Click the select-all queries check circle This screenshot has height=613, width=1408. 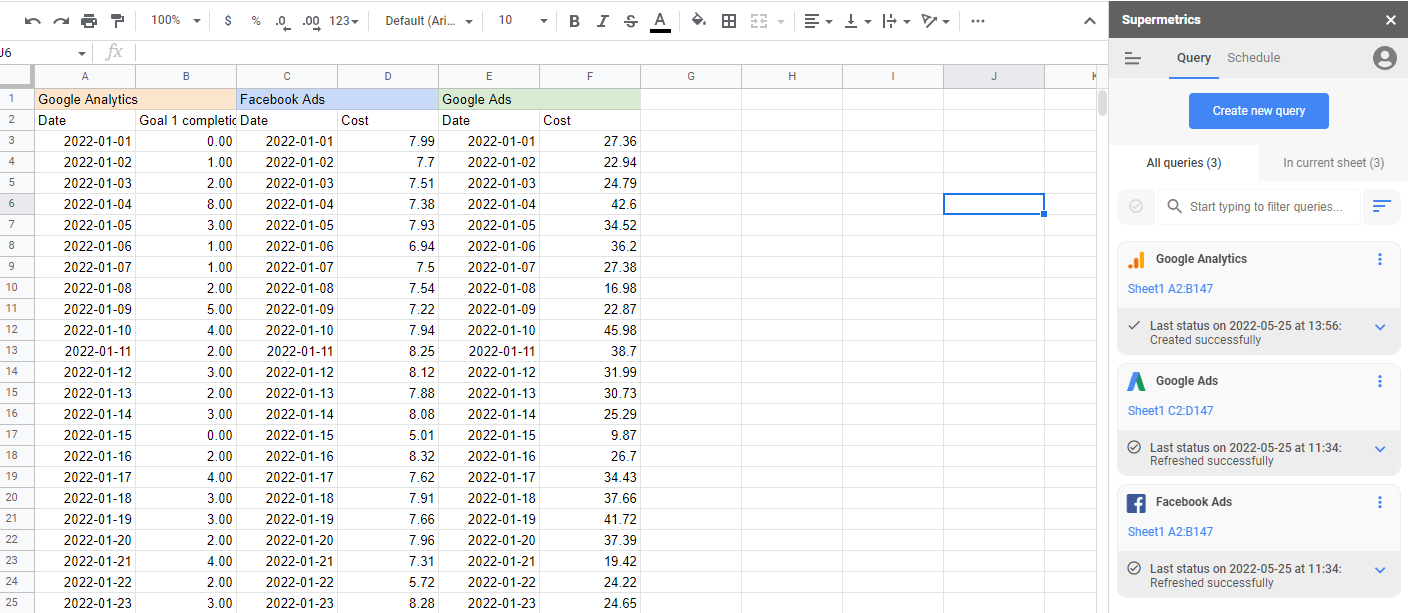1136,206
